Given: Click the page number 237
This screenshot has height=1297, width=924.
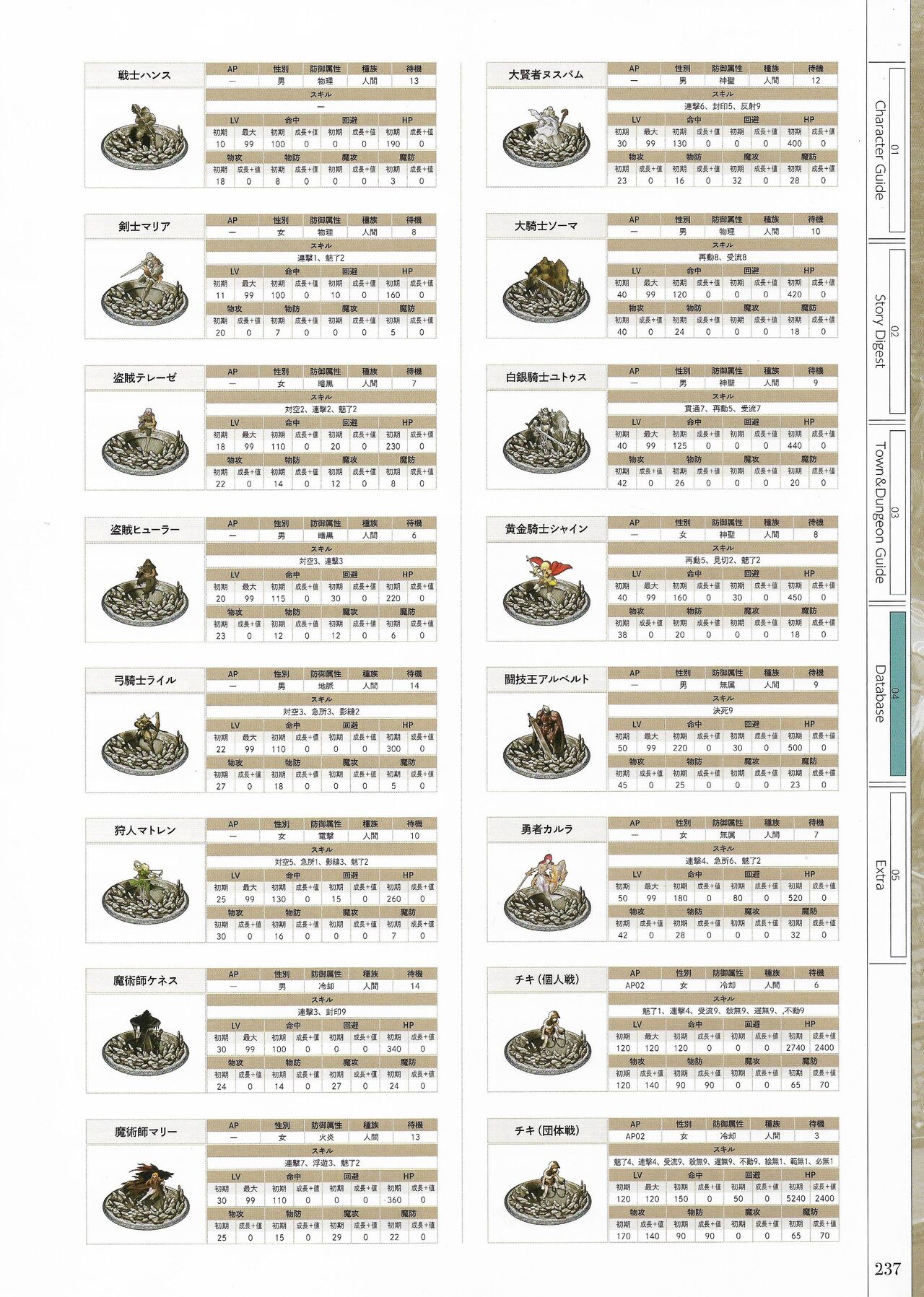Looking at the screenshot, I should pos(887,1269).
